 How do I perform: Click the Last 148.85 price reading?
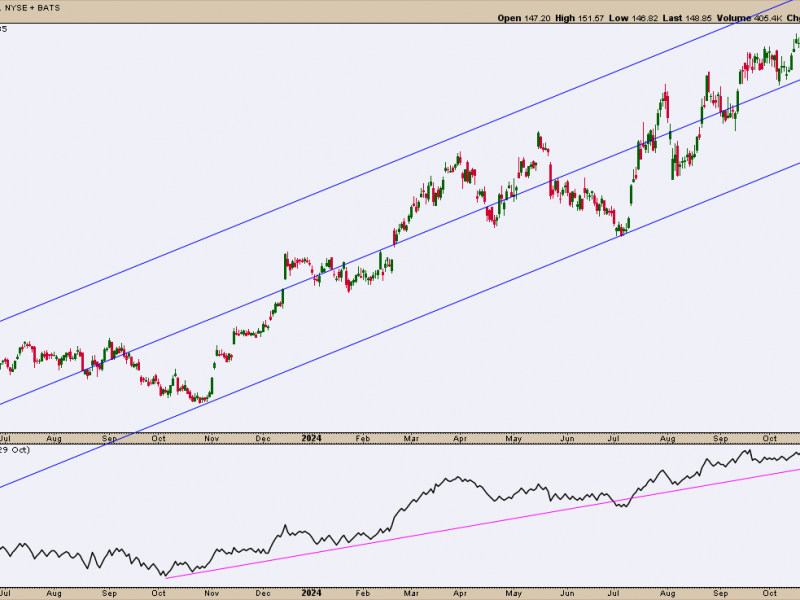(x=687, y=18)
